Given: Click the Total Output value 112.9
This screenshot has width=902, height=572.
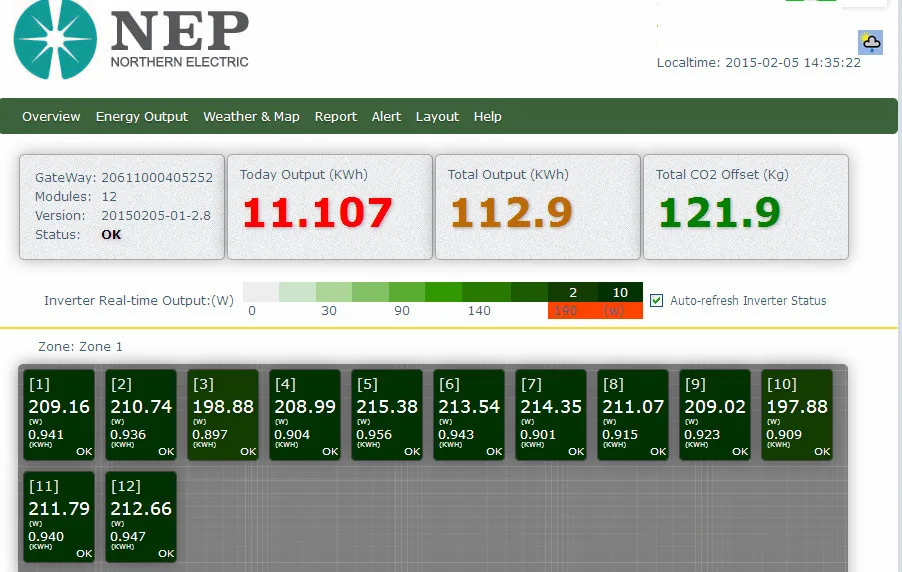Looking at the screenshot, I should point(511,212).
